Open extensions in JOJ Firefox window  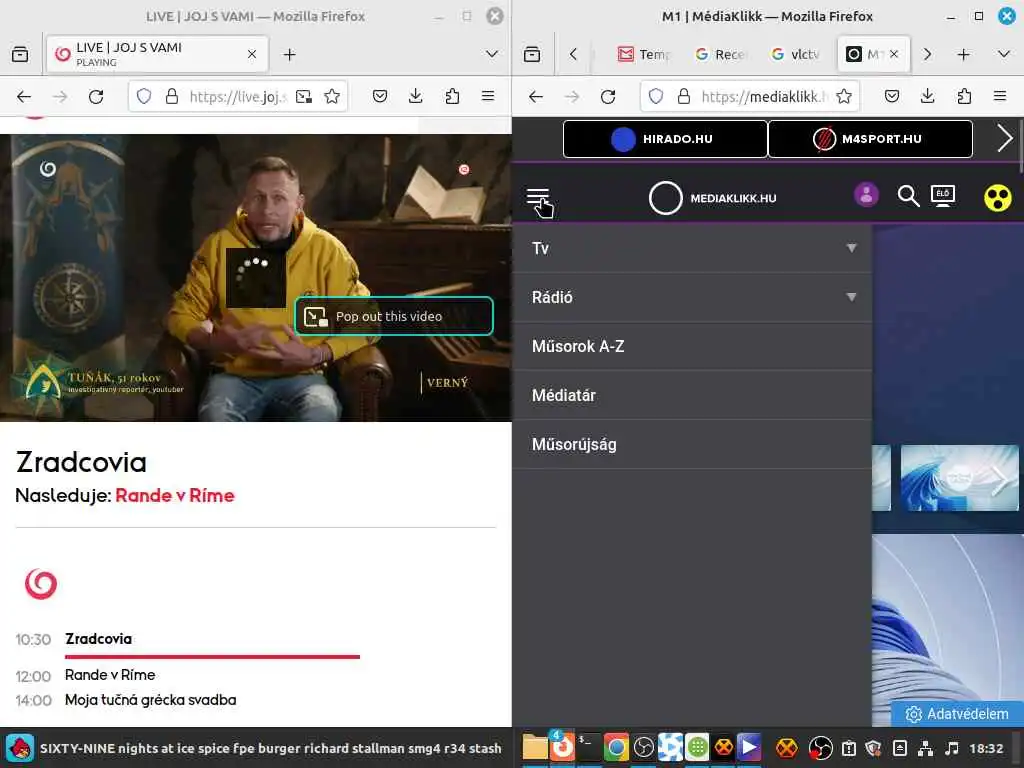pos(452,97)
